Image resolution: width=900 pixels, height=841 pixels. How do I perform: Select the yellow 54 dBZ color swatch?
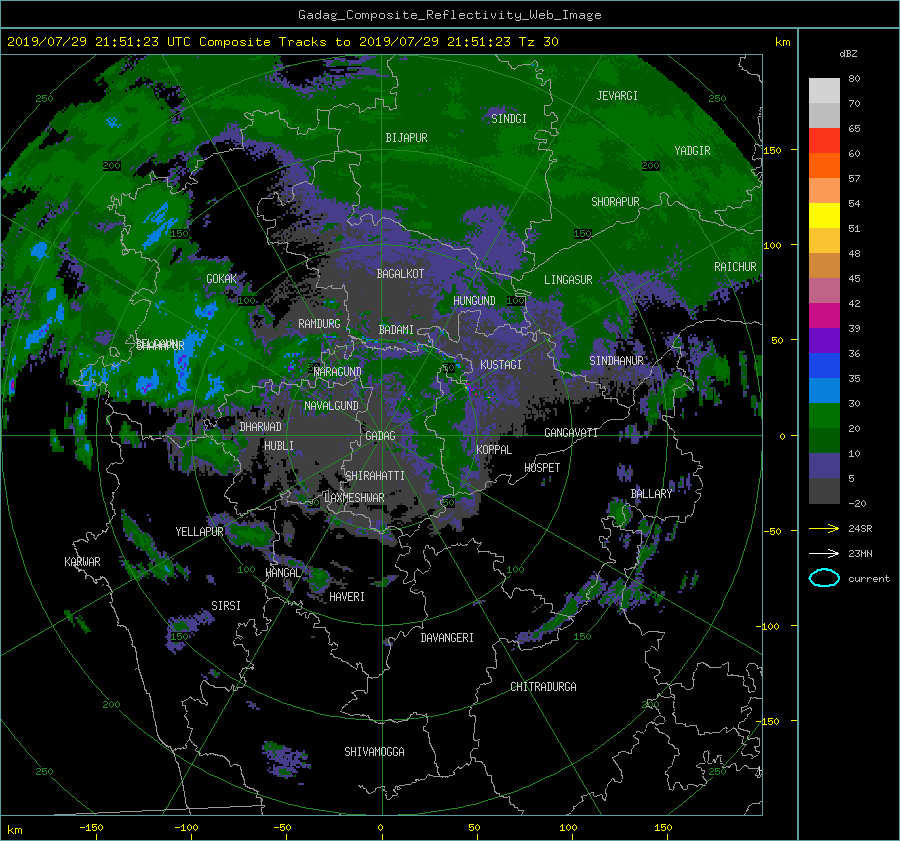[824, 215]
